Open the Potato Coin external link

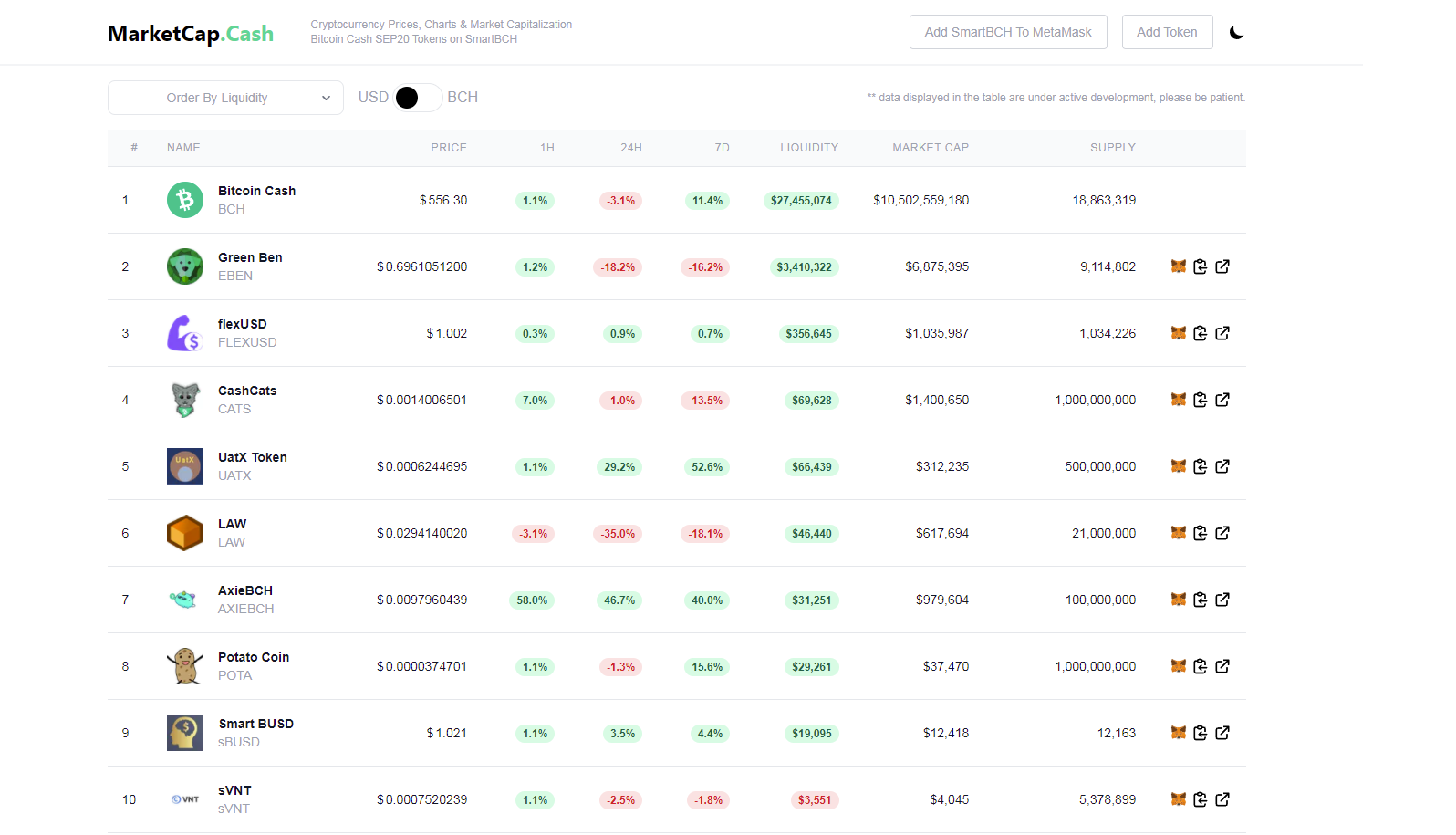tap(1222, 666)
